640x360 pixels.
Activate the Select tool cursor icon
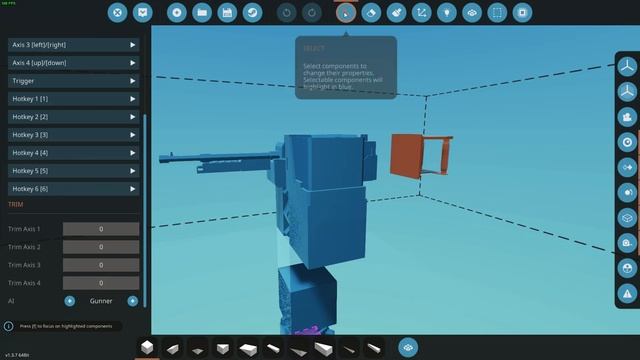[x=346, y=13]
